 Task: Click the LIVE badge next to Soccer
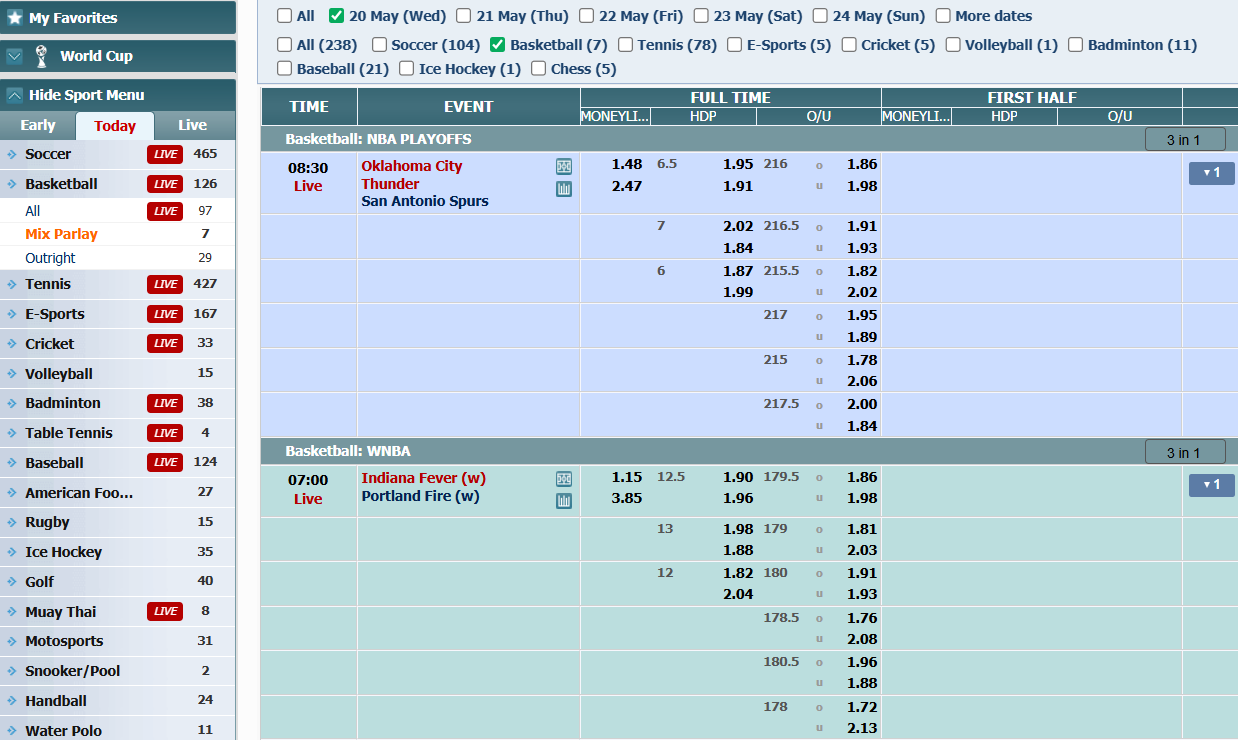[x=165, y=154]
